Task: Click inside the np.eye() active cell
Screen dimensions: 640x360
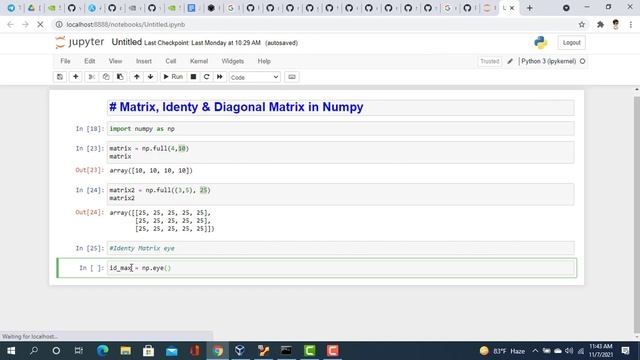Action: click(x=340, y=268)
